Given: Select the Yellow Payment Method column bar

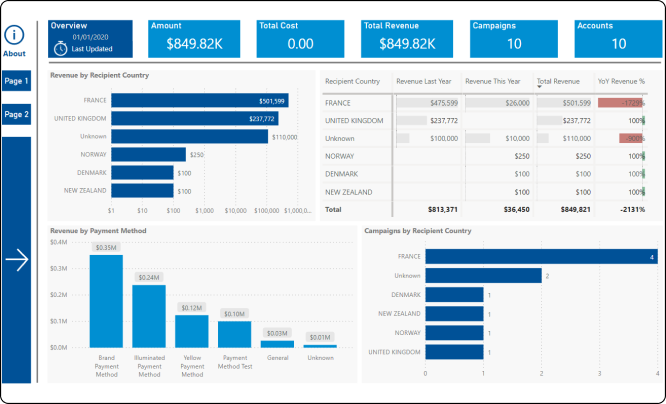Looking at the screenshot, I should click(191, 330).
